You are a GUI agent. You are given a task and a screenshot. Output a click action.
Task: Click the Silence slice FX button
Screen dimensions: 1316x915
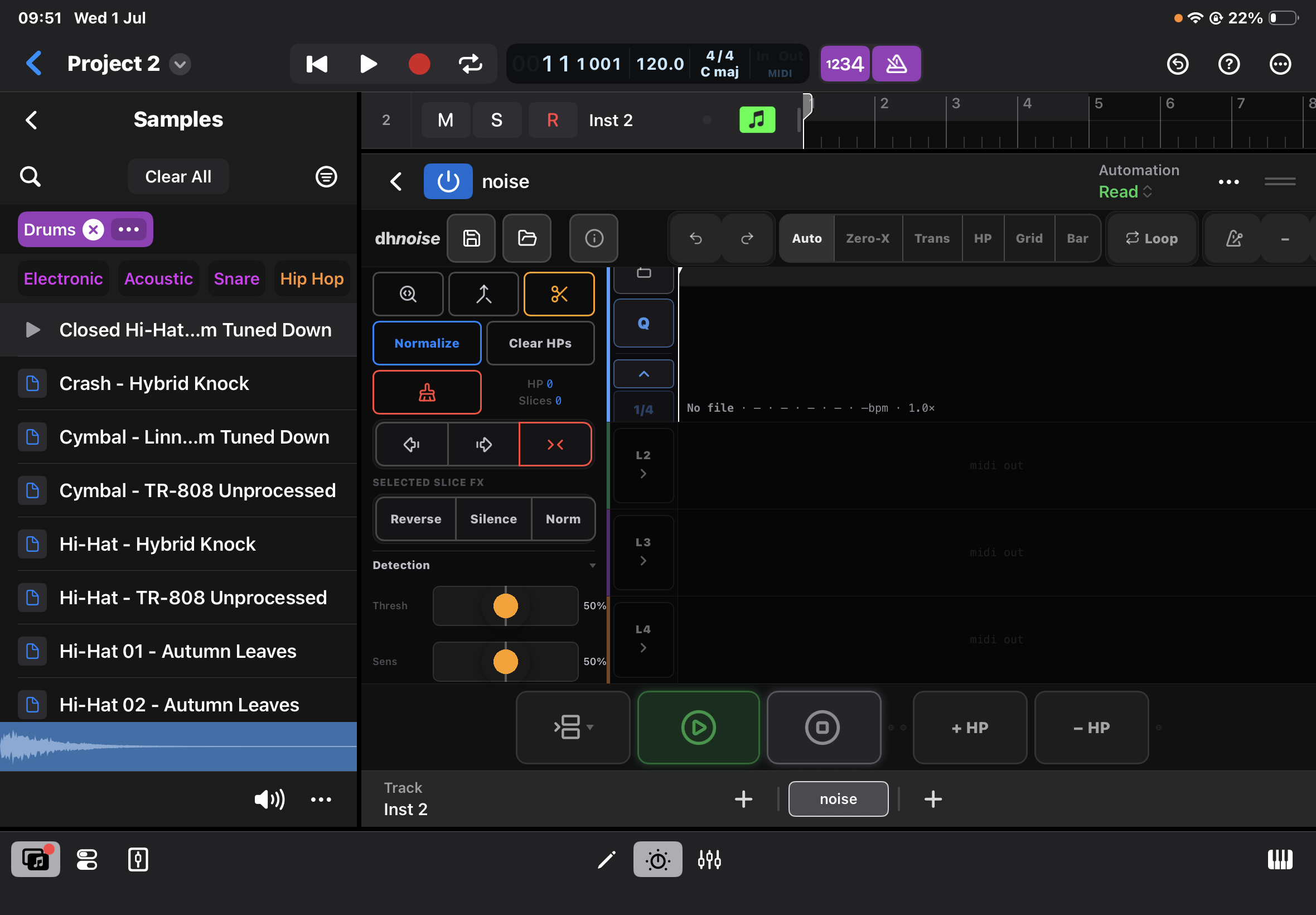click(x=494, y=519)
